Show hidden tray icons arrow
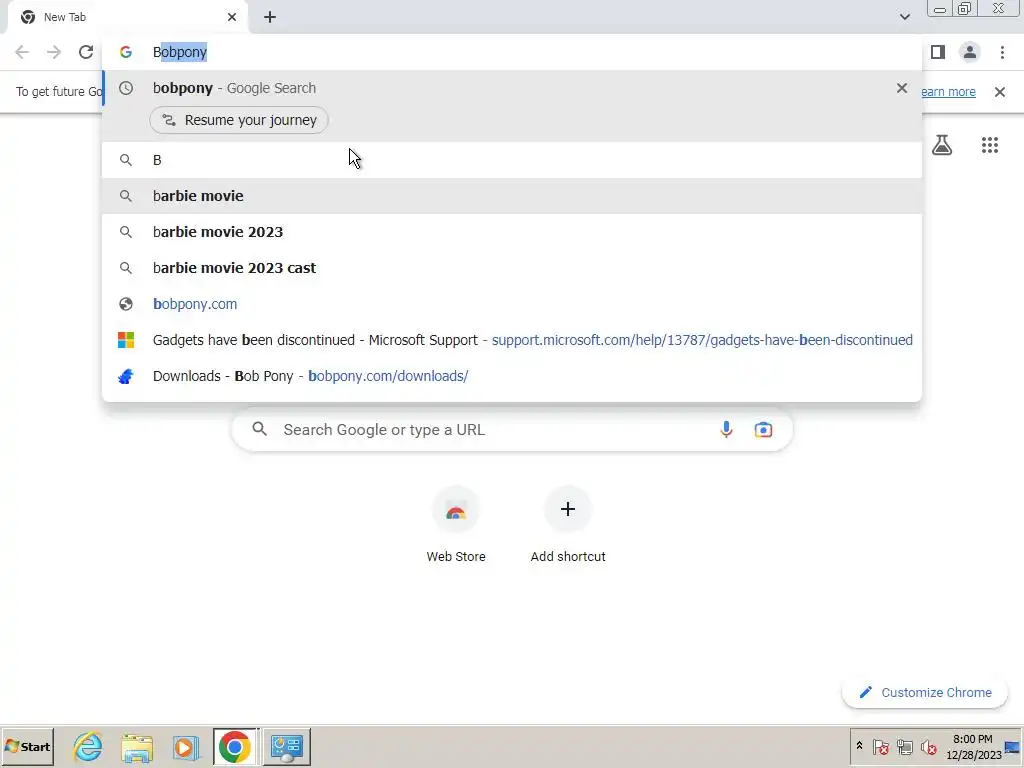This screenshot has height=768, width=1024. point(859,746)
